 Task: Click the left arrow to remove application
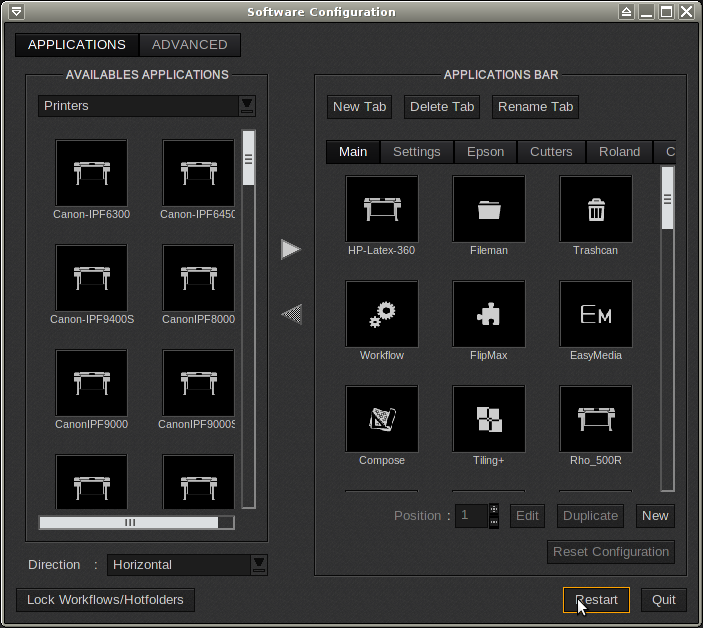point(291,314)
